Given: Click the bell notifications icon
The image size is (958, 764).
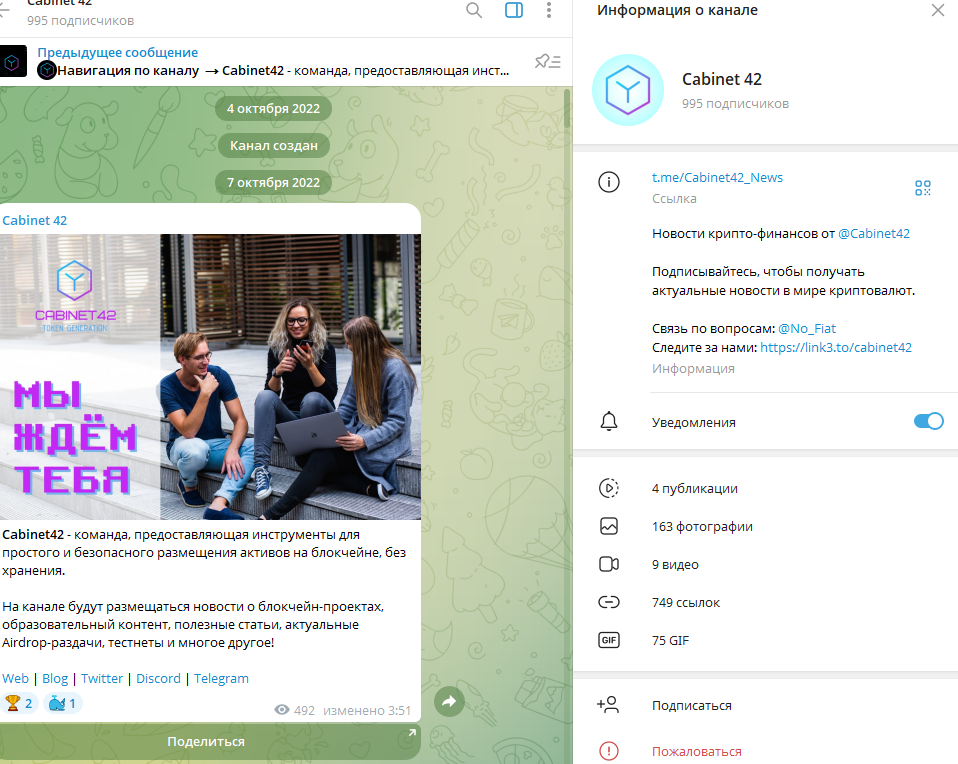Looking at the screenshot, I should (x=609, y=422).
